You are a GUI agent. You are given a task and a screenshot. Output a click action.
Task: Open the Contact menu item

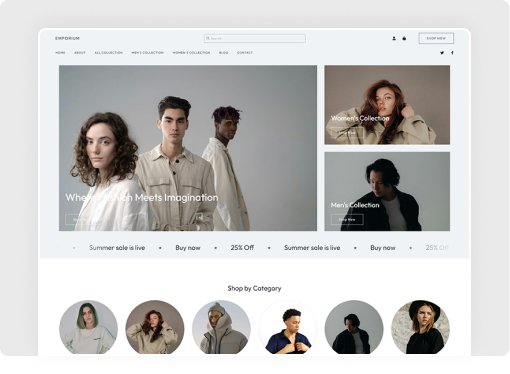point(245,53)
